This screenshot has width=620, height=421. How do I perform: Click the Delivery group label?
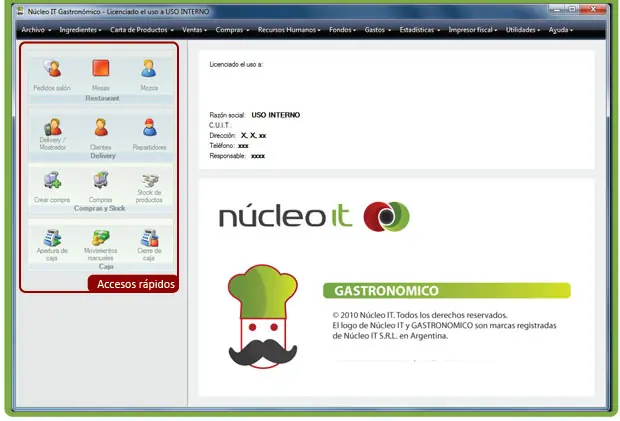[103, 156]
